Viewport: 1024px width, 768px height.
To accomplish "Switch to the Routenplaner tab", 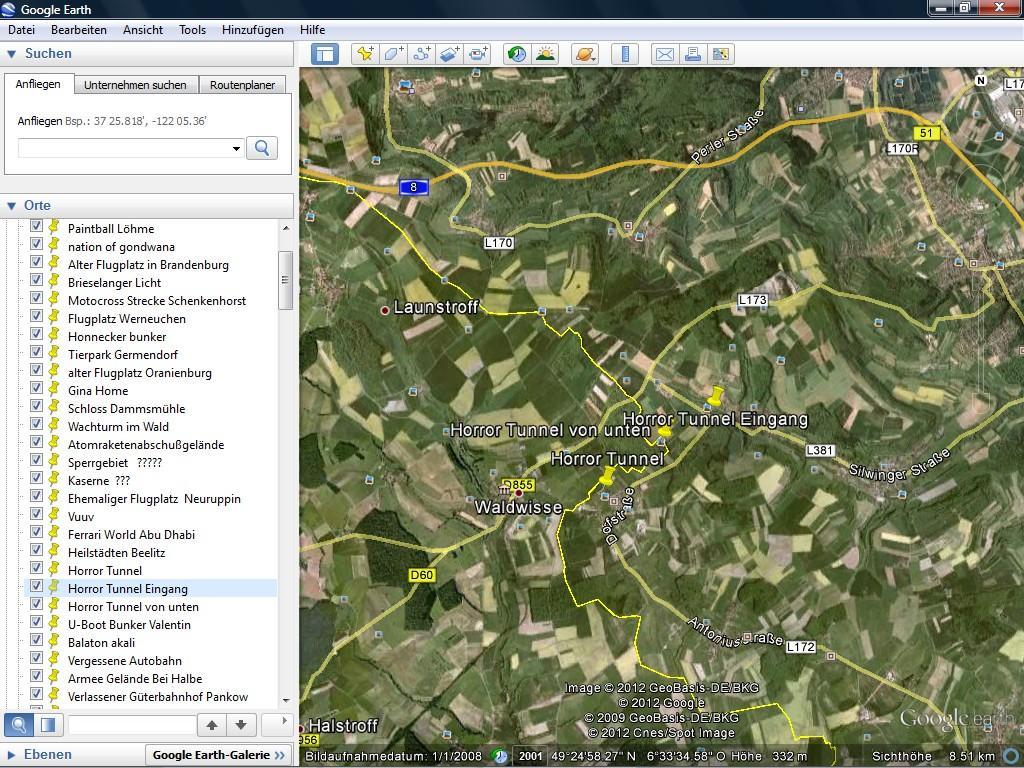I will (x=242, y=85).
